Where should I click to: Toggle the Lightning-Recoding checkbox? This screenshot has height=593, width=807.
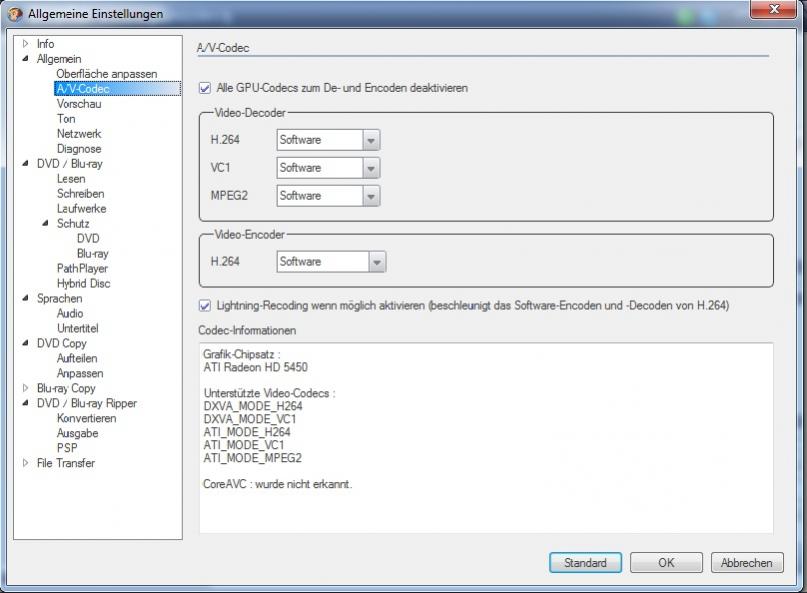pos(205,306)
